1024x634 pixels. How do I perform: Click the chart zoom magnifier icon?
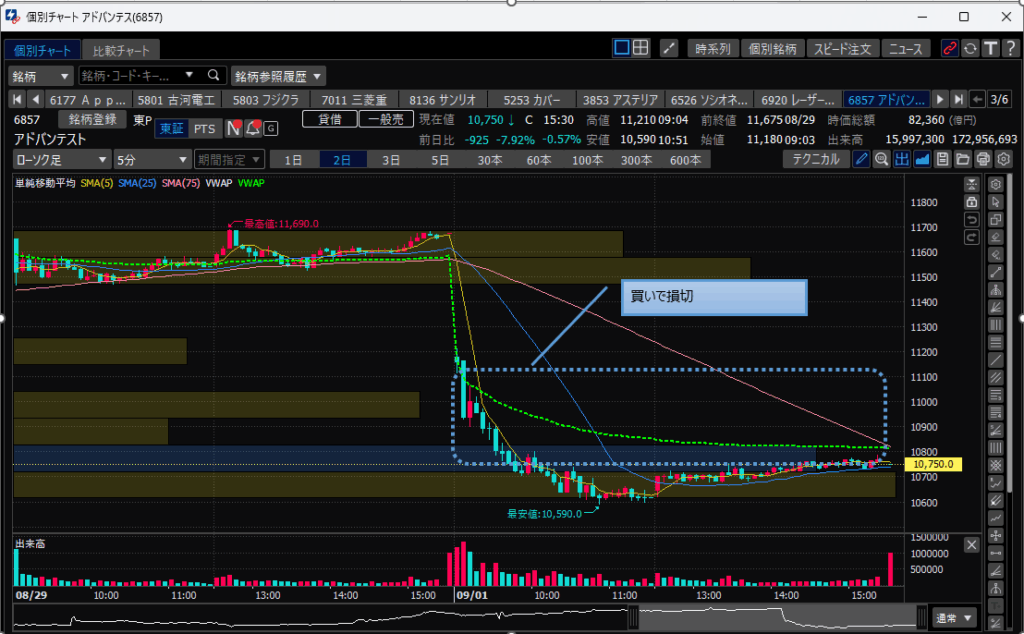pyautogui.click(x=881, y=159)
